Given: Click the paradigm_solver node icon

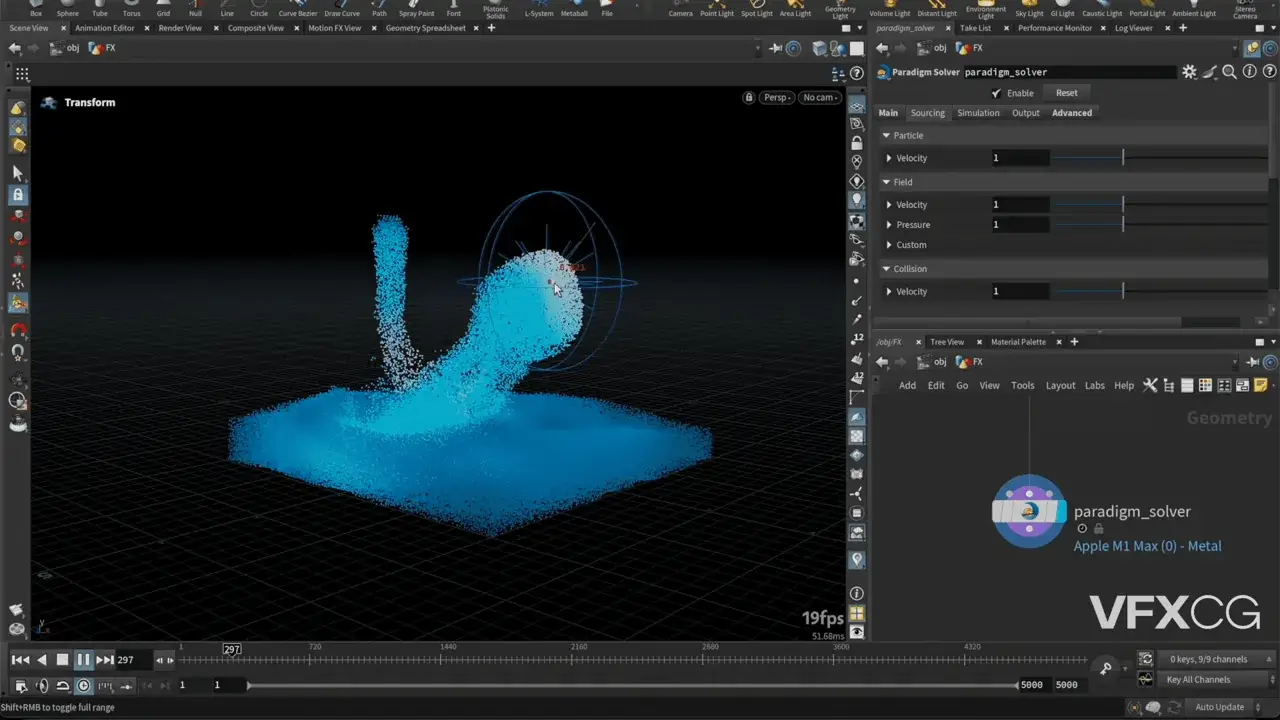Looking at the screenshot, I should coord(1029,511).
